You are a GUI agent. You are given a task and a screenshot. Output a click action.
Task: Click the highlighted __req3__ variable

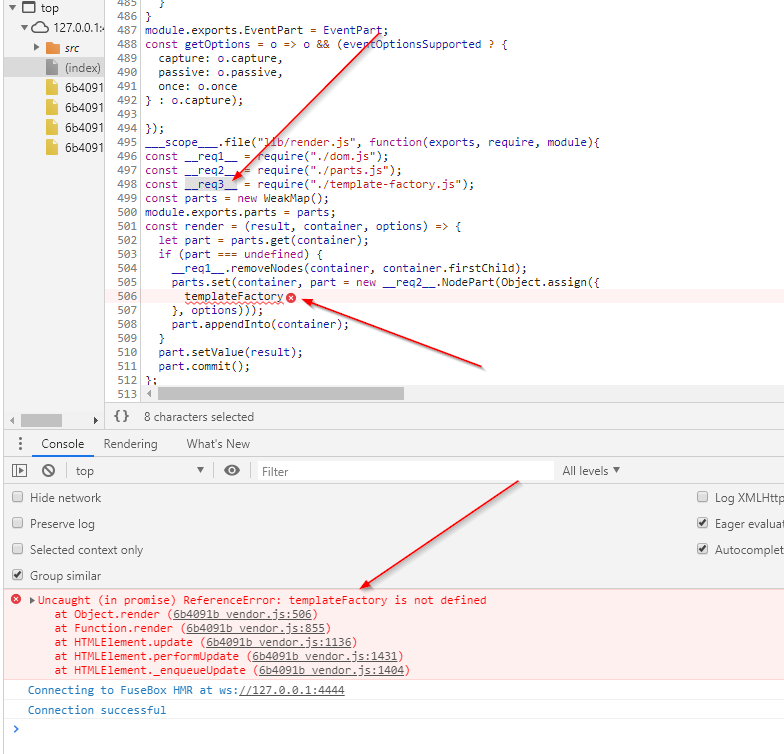pyautogui.click(x=211, y=184)
